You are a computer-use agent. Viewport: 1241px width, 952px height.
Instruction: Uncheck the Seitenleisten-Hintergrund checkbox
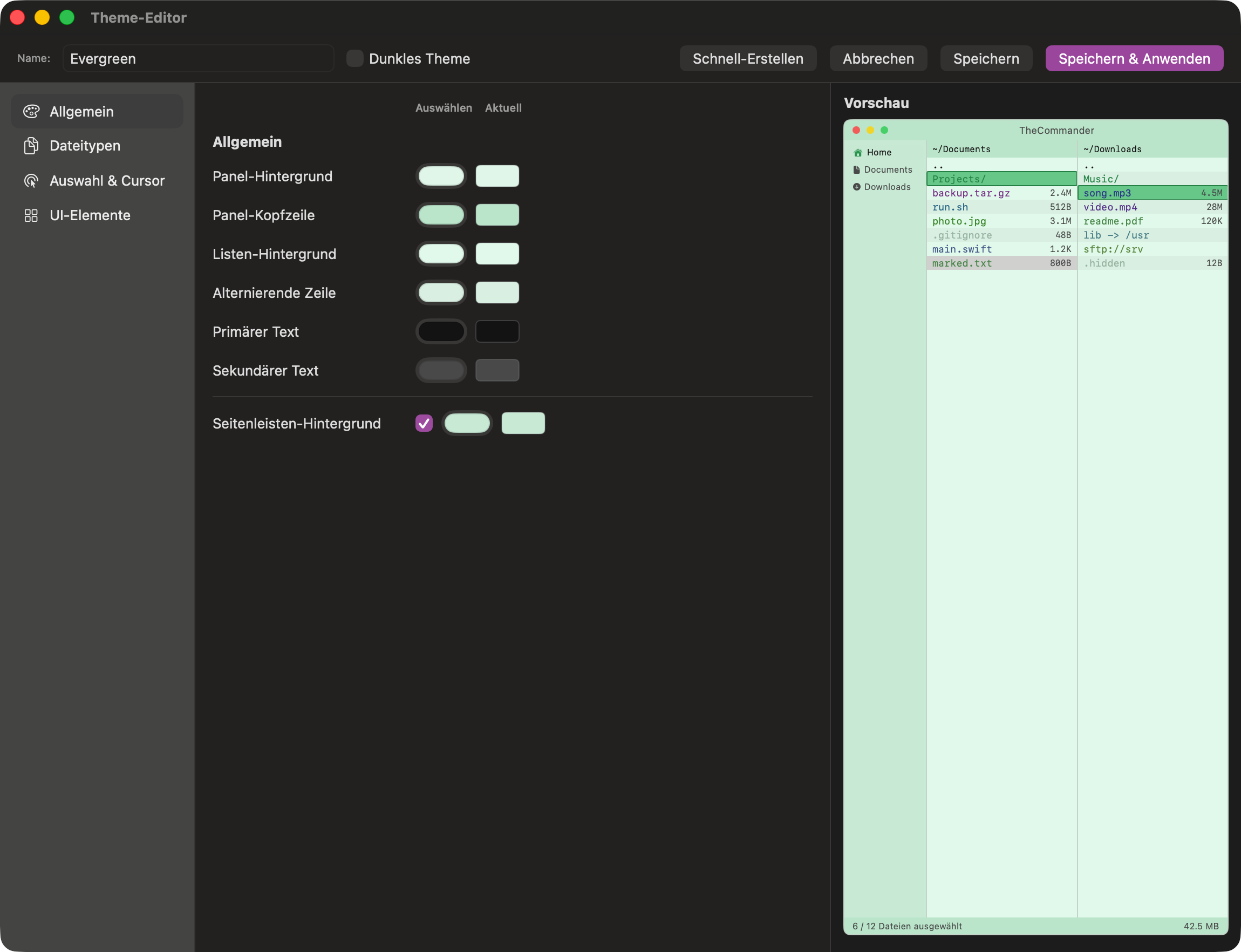click(424, 423)
